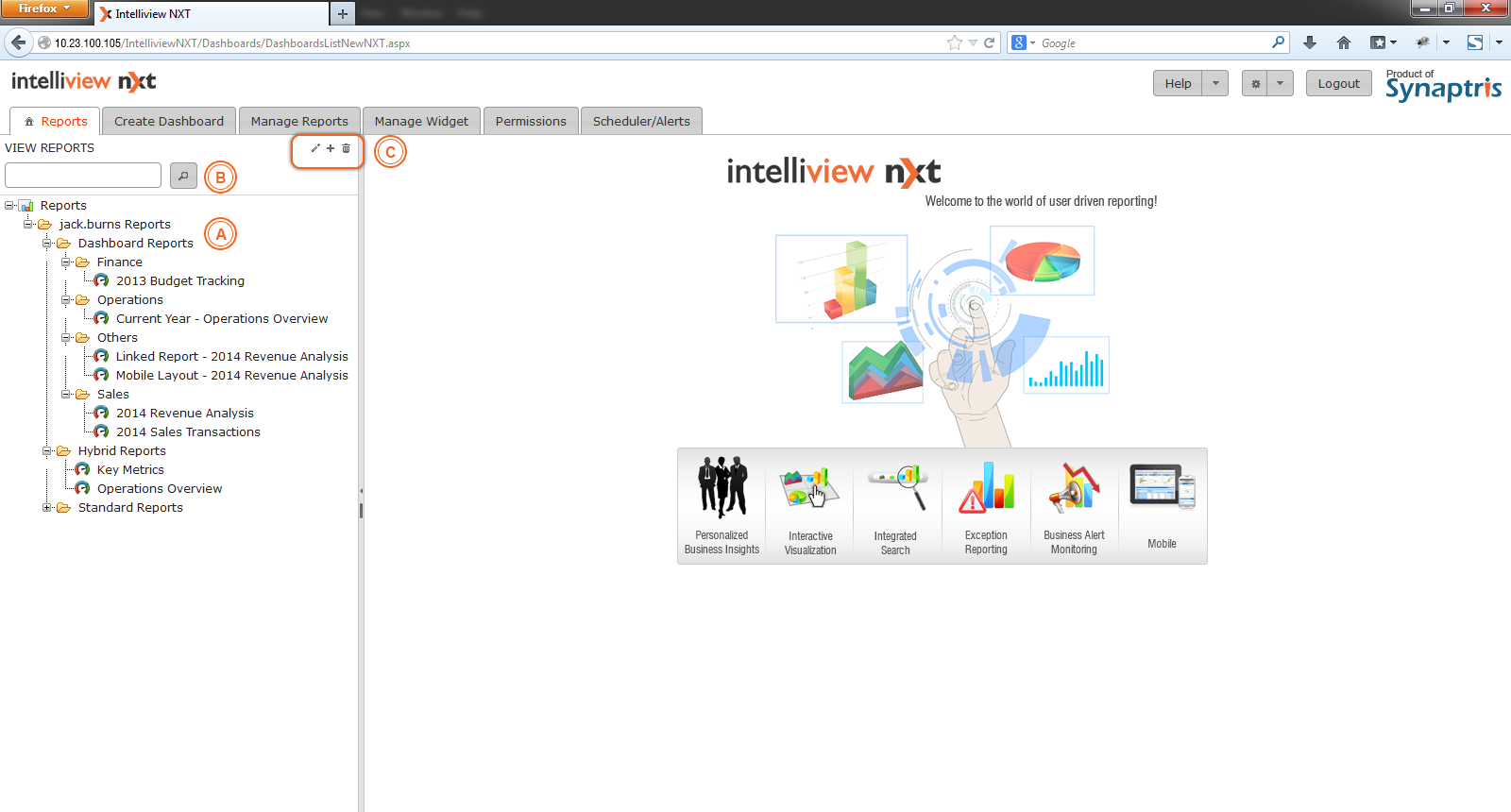Click the Logout button

click(1339, 83)
